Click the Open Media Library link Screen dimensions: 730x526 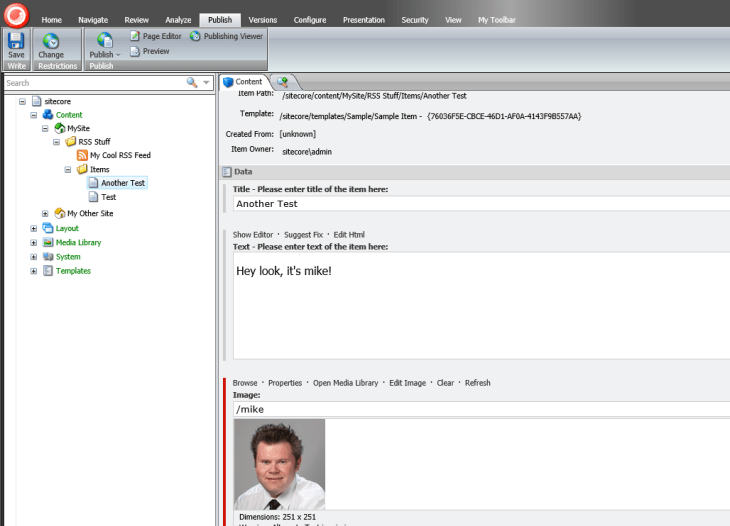click(x=345, y=383)
